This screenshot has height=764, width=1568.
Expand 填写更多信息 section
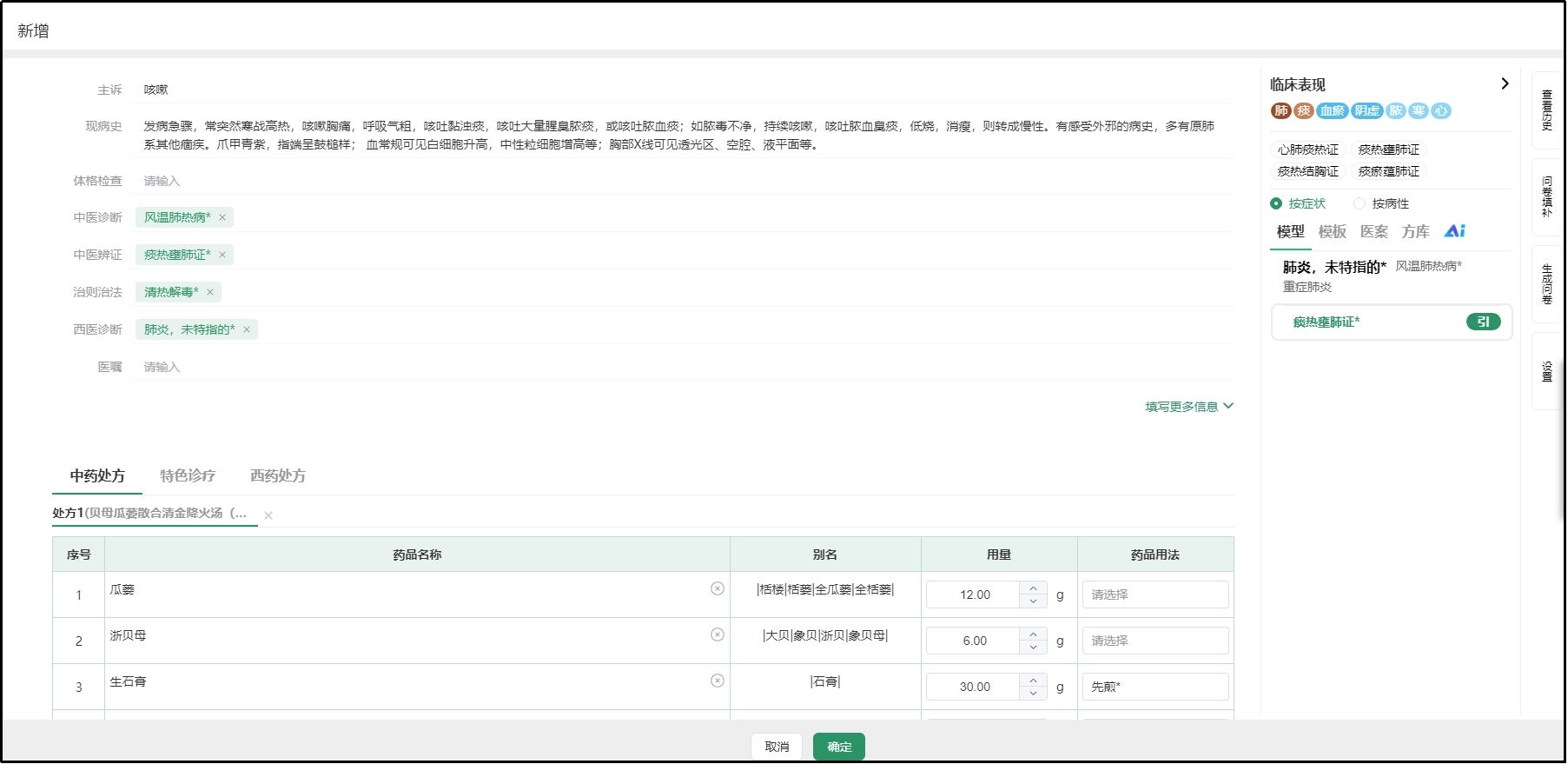[1188, 406]
